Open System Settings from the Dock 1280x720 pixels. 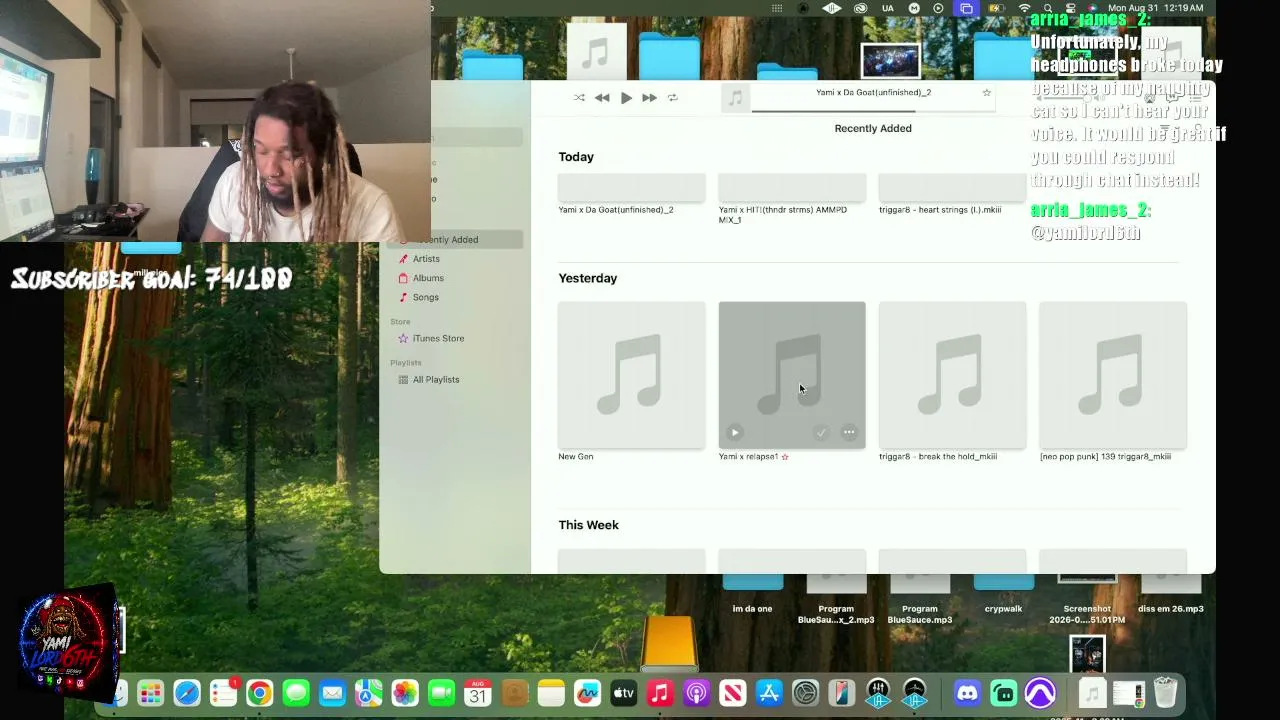(x=806, y=693)
